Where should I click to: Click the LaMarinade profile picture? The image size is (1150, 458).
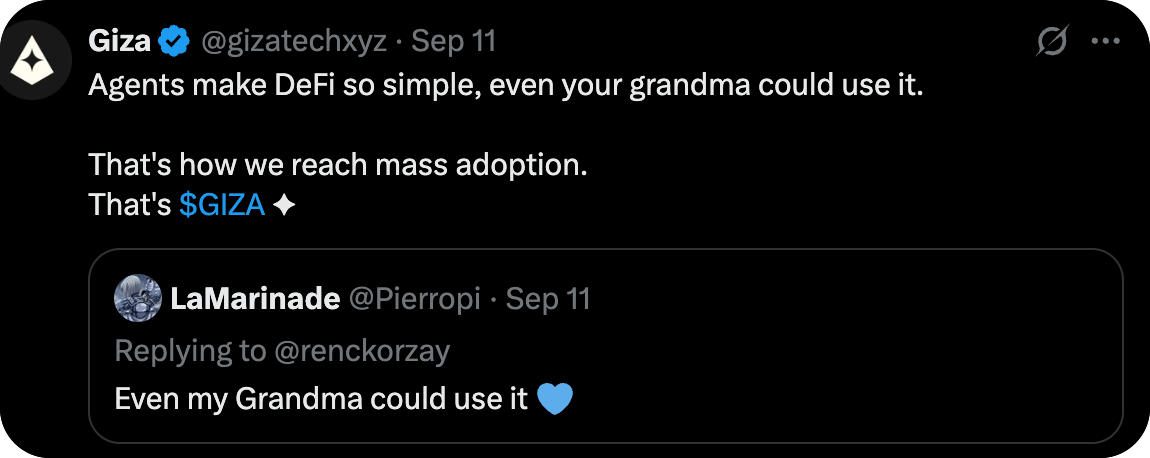point(138,298)
